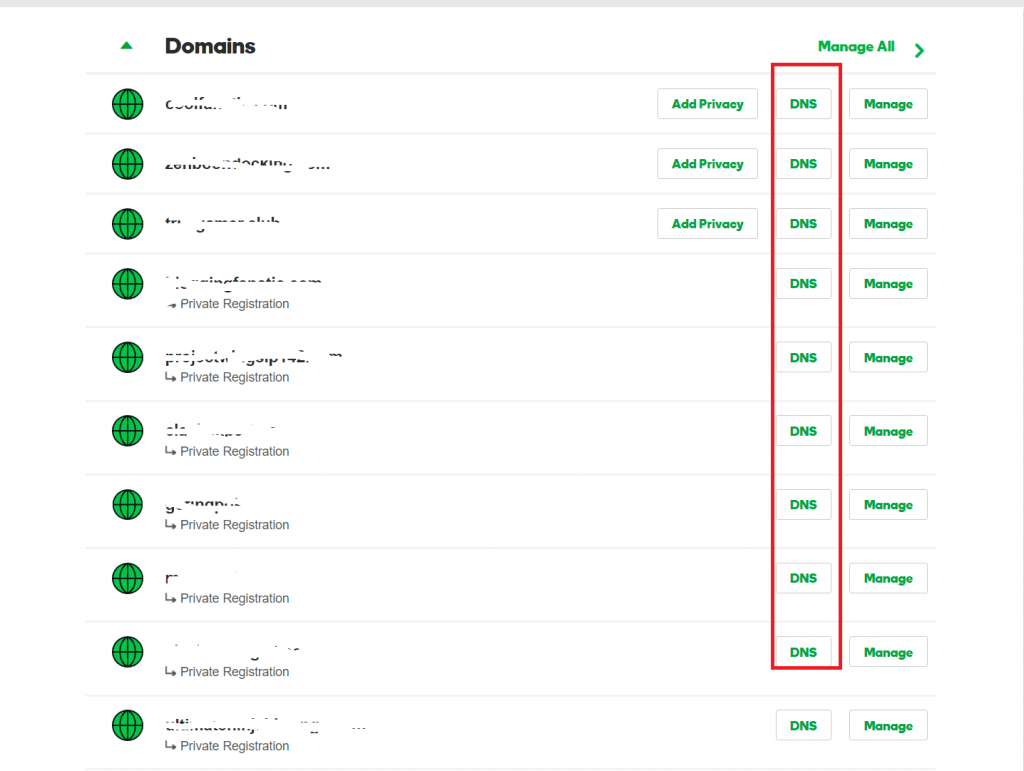The width and height of the screenshot is (1024, 771).
Task: Select the fourth domain's globe icon
Action: tap(127, 284)
